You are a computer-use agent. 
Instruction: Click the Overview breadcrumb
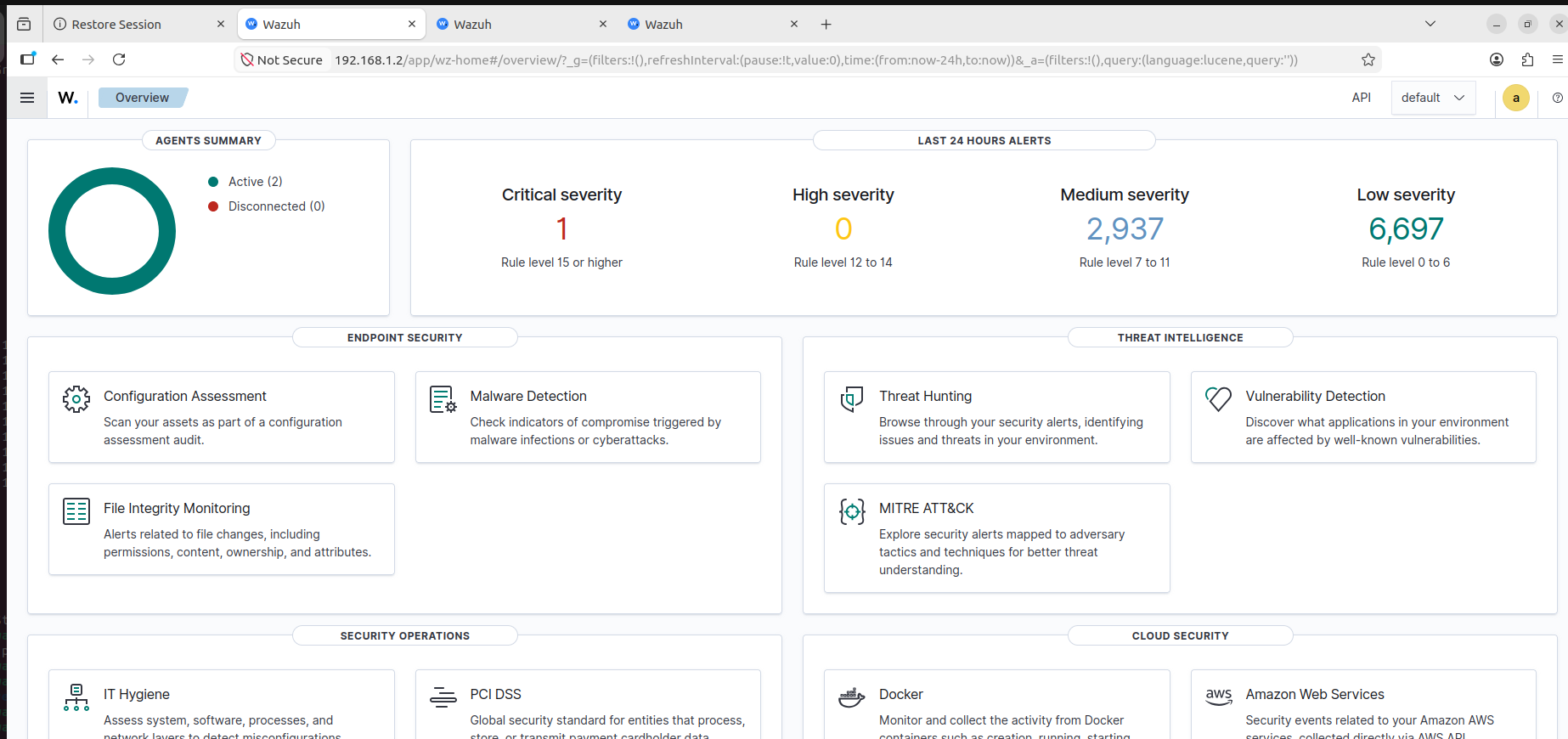click(142, 98)
